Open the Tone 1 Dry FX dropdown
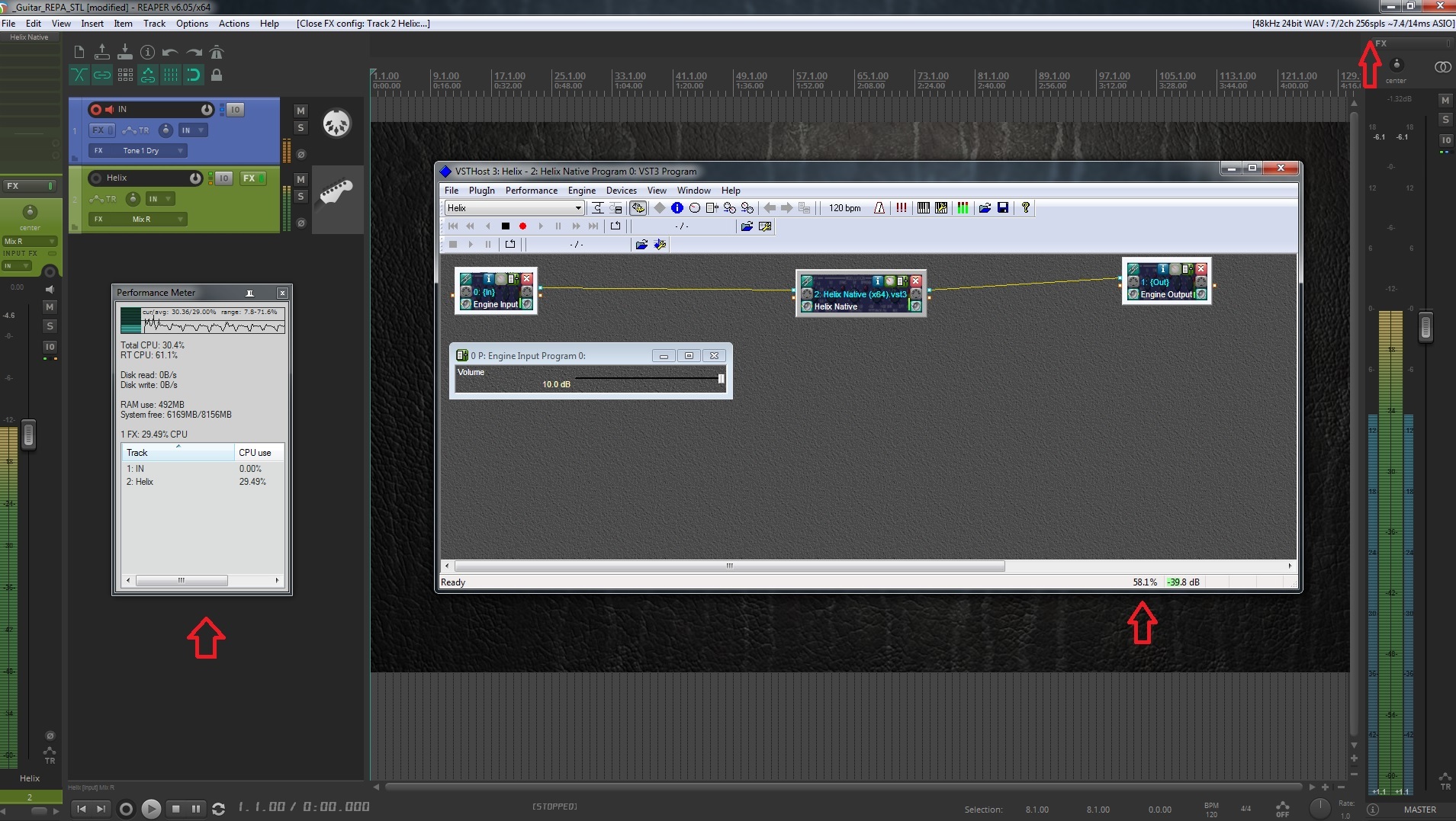This screenshot has height=821, width=1456. pos(137,151)
